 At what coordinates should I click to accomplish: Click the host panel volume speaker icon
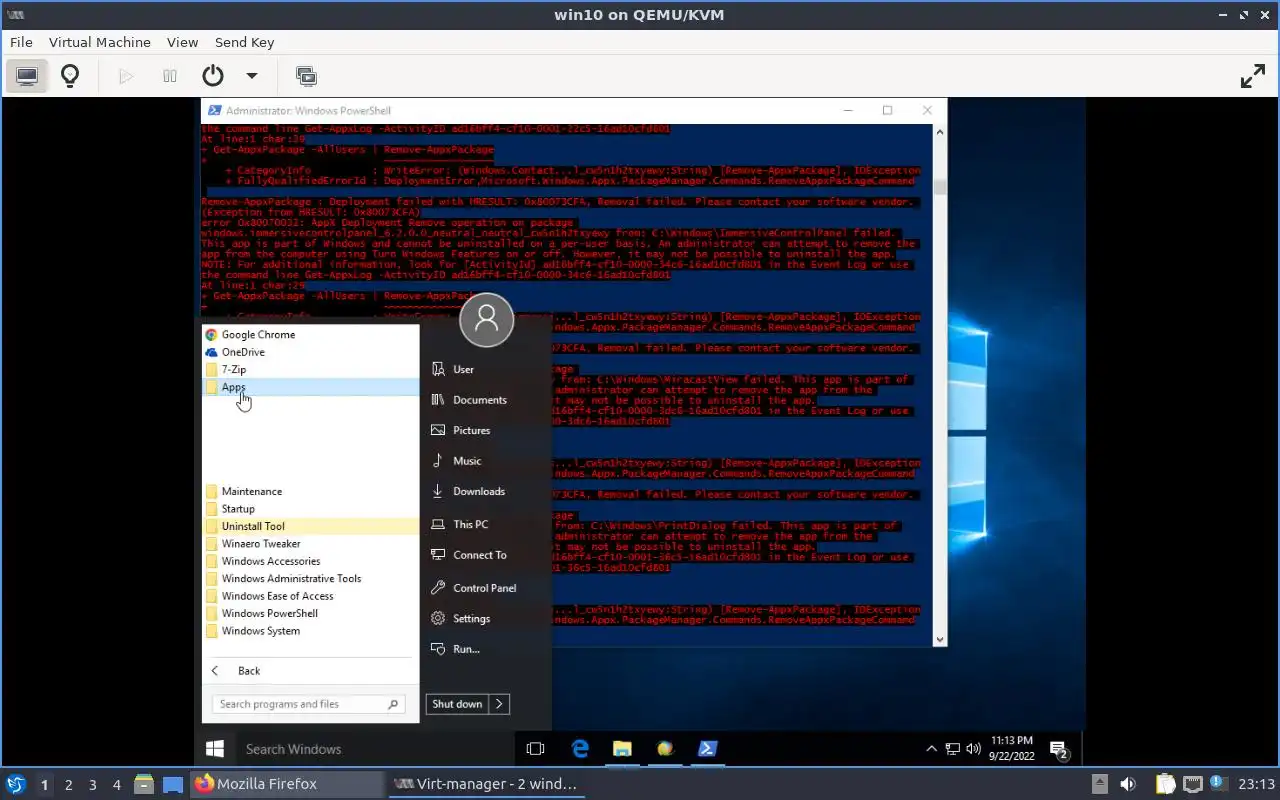coord(1128,784)
